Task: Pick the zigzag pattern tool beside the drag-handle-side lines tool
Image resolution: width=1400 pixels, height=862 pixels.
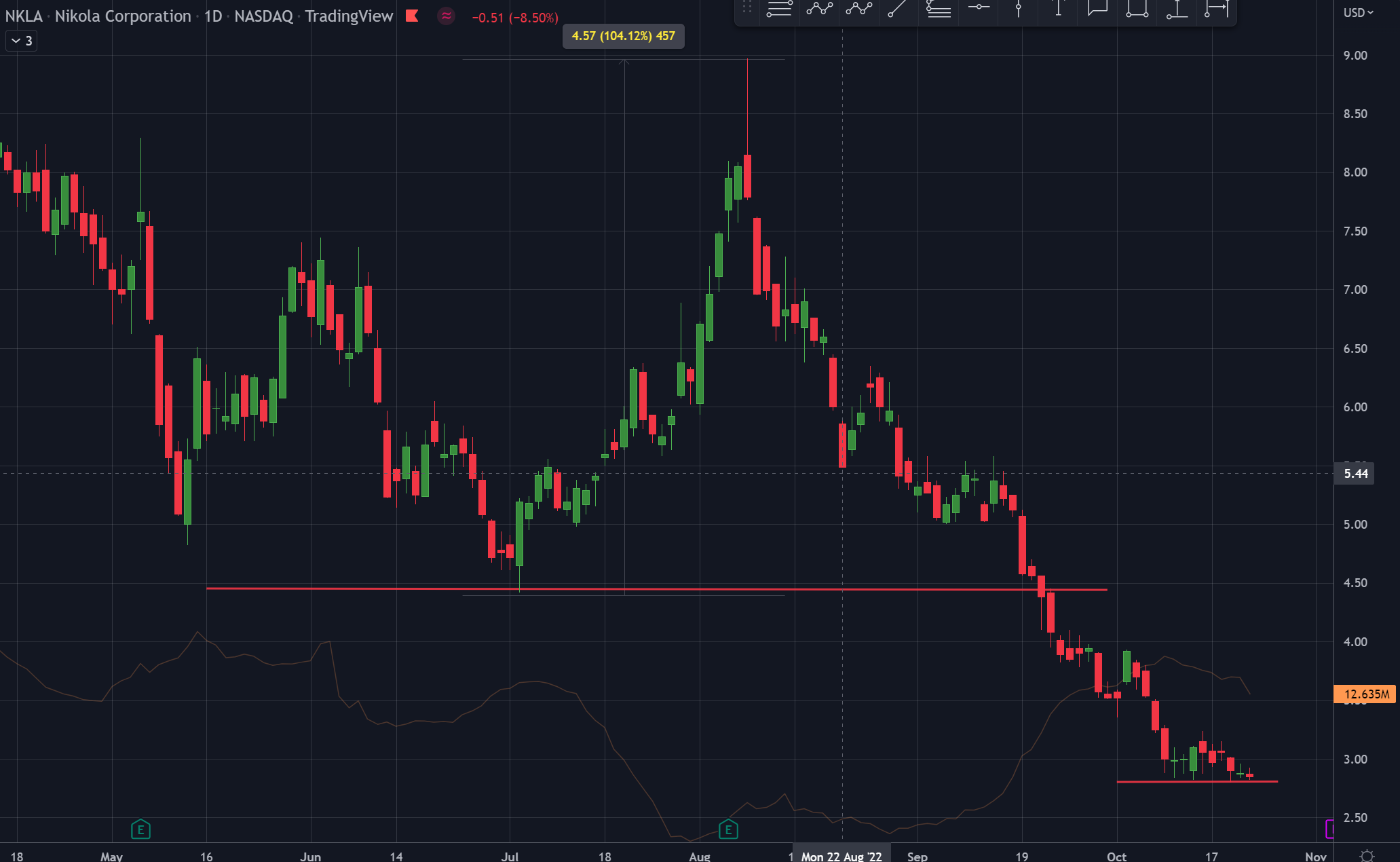Action: 819,8
